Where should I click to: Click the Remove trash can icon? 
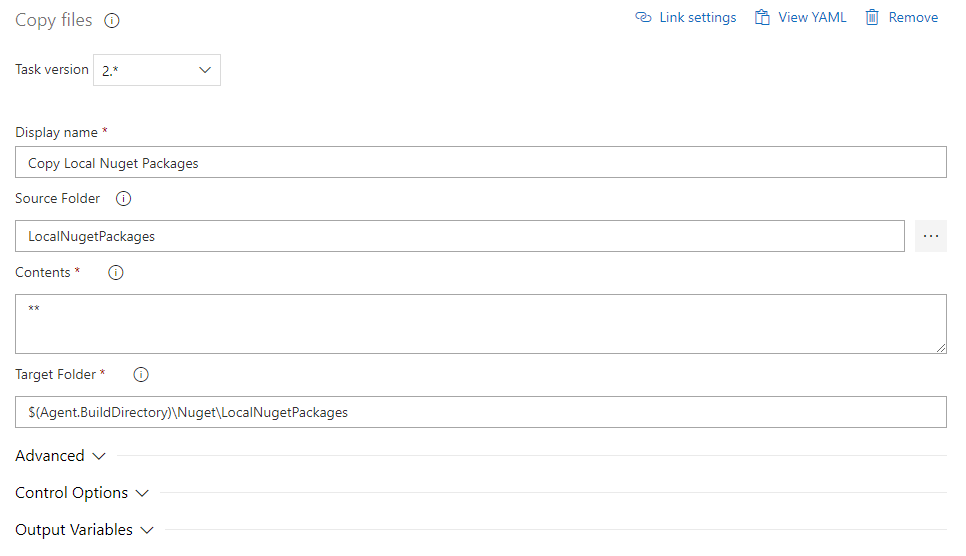(872, 17)
